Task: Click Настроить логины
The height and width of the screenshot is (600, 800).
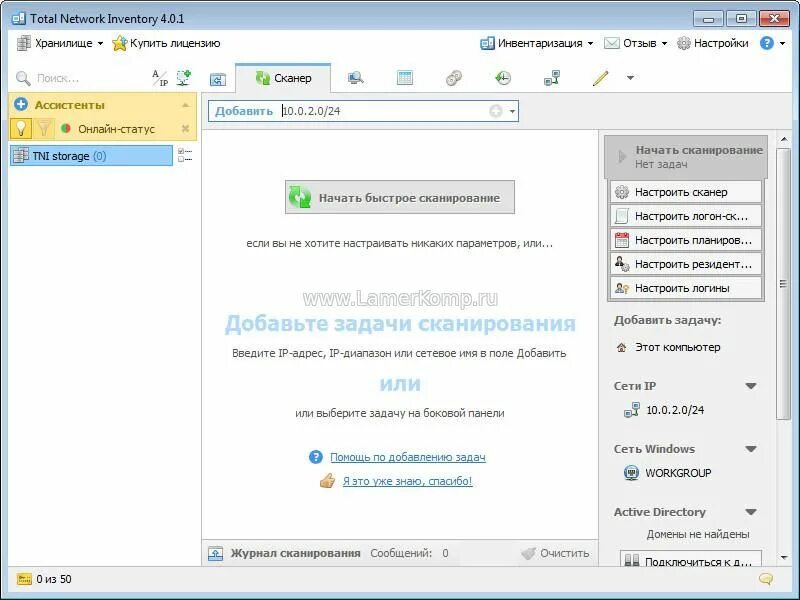Action: pyautogui.click(x=686, y=288)
